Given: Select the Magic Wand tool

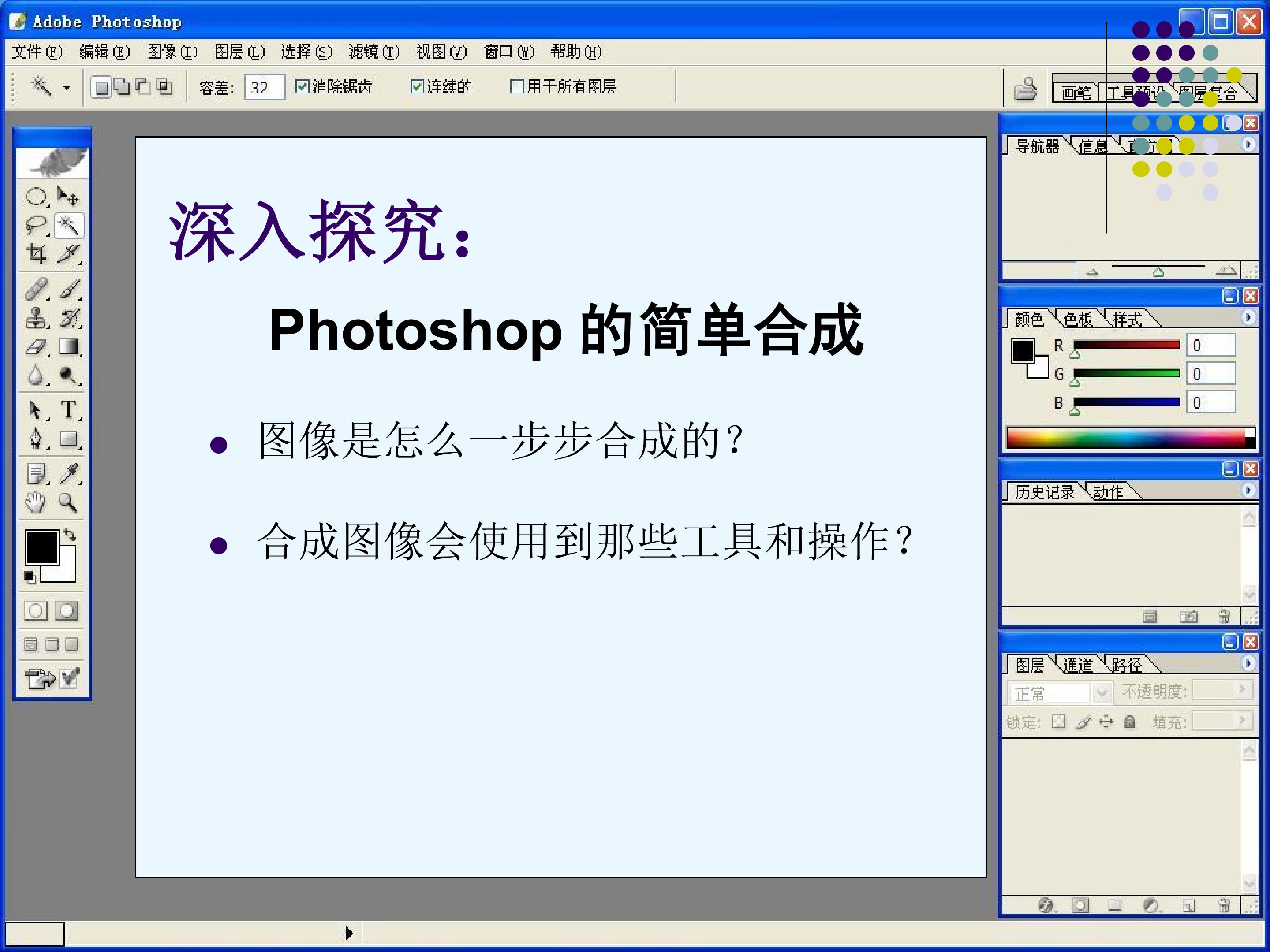Looking at the screenshot, I should (x=69, y=226).
